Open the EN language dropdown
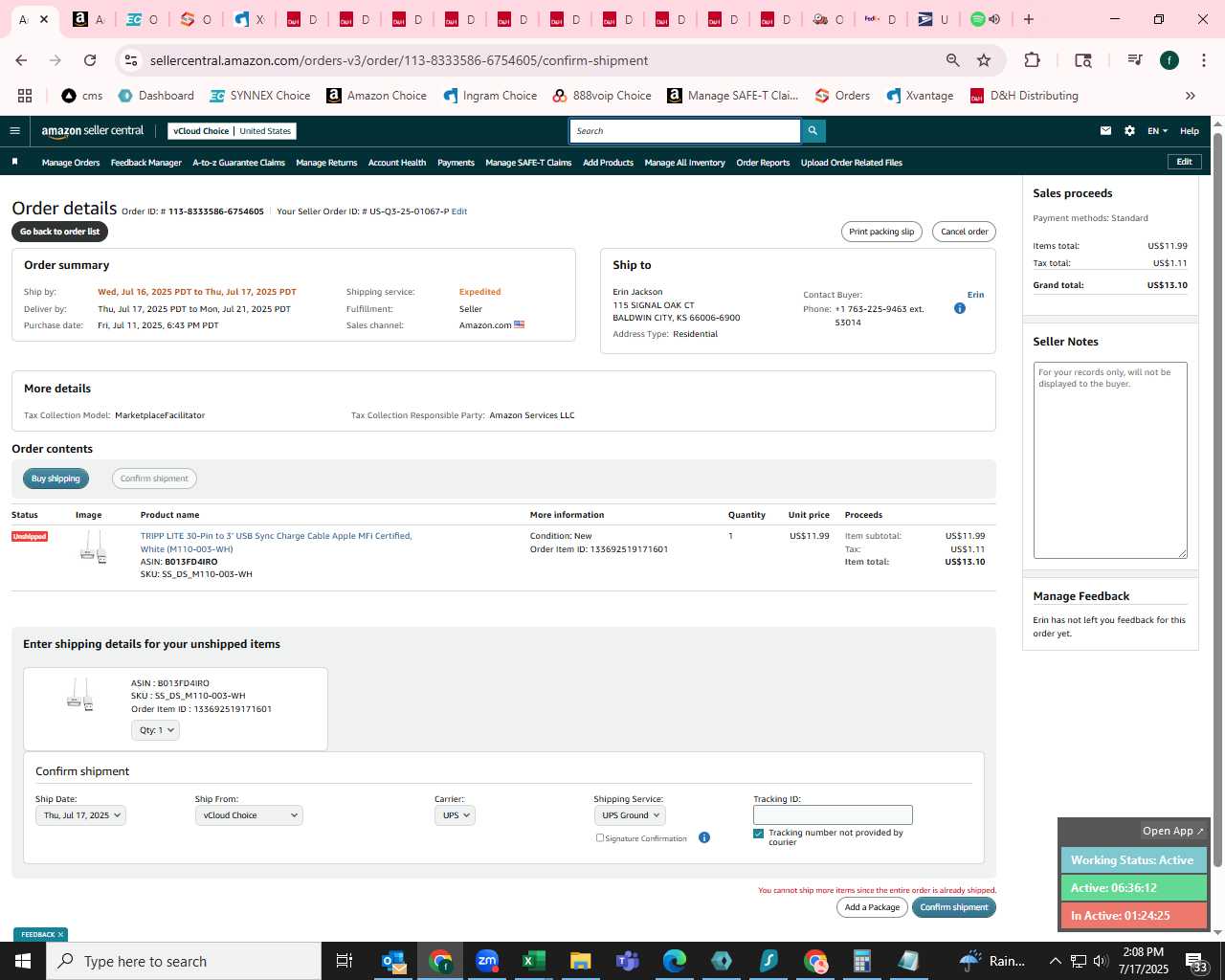The width and height of the screenshot is (1225, 980). [x=1157, y=131]
